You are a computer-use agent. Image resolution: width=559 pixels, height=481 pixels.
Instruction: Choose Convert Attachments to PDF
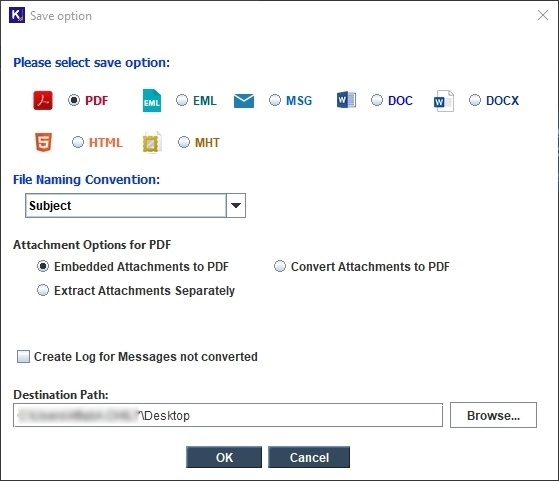[x=280, y=266]
